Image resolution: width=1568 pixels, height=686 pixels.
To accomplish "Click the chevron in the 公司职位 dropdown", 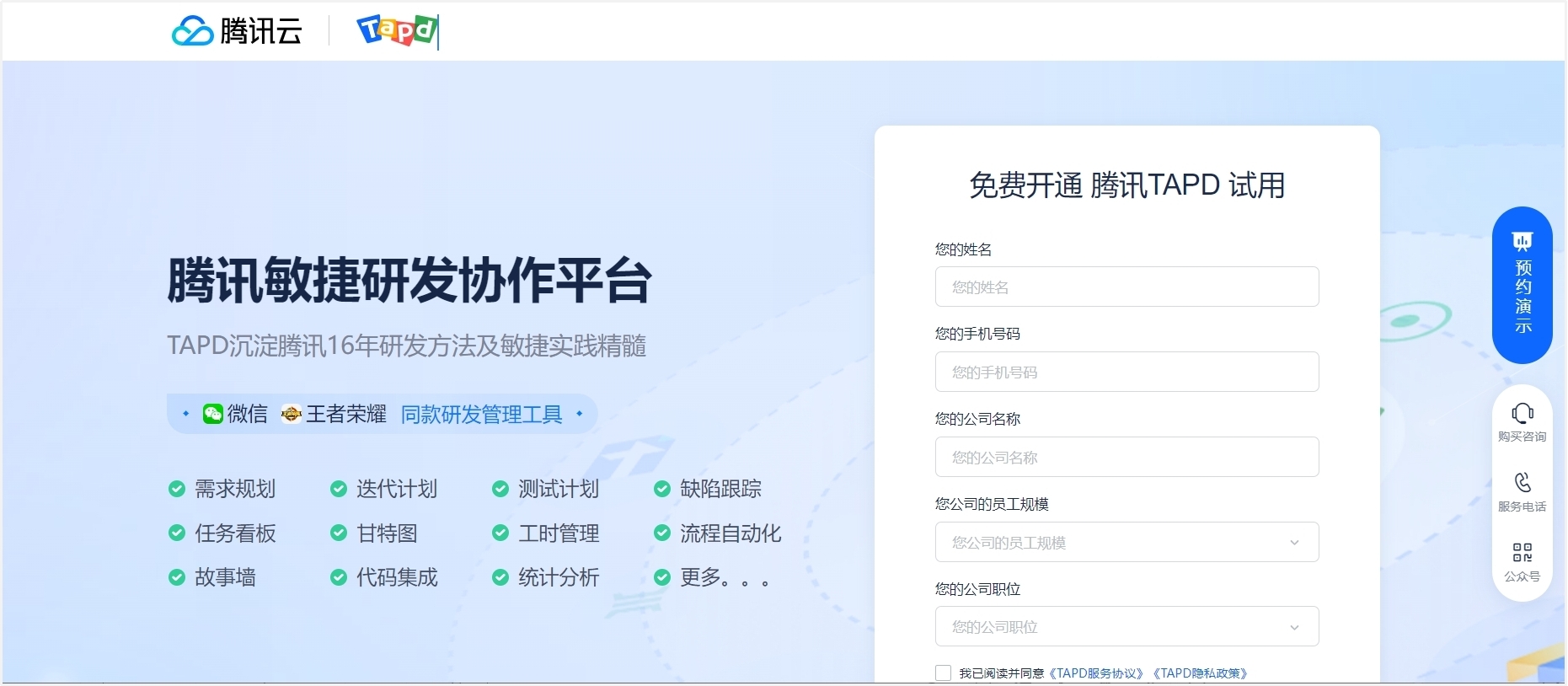I will click(x=1294, y=627).
